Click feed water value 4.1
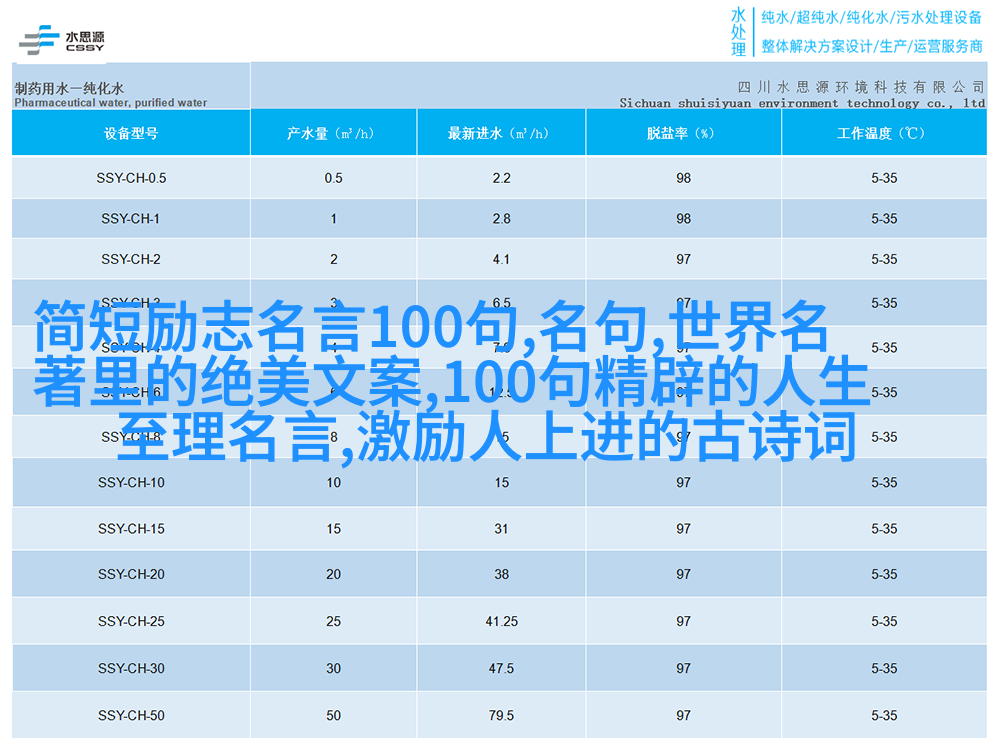The height and width of the screenshot is (749, 1000). click(501, 260)
